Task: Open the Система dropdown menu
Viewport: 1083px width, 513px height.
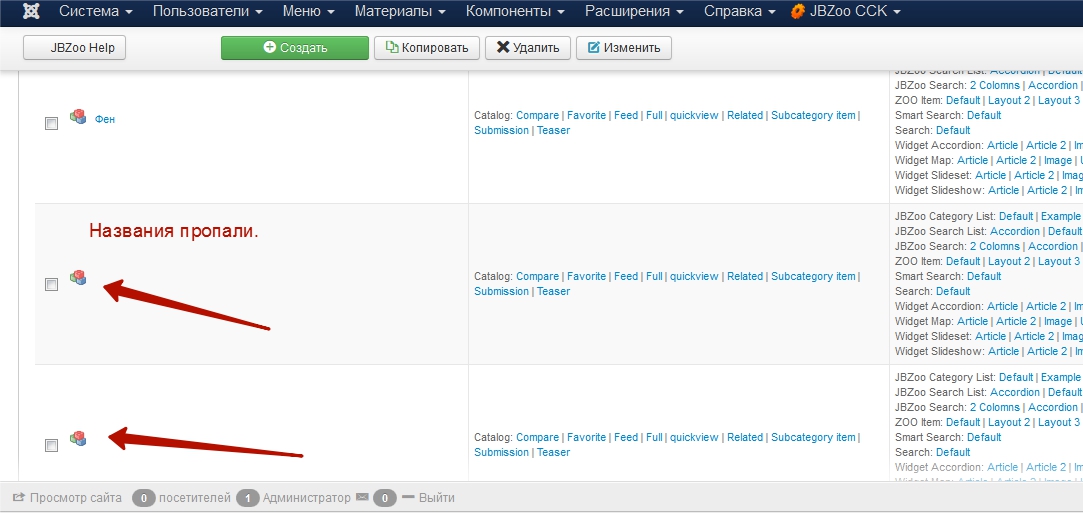Action: (95, 12)
